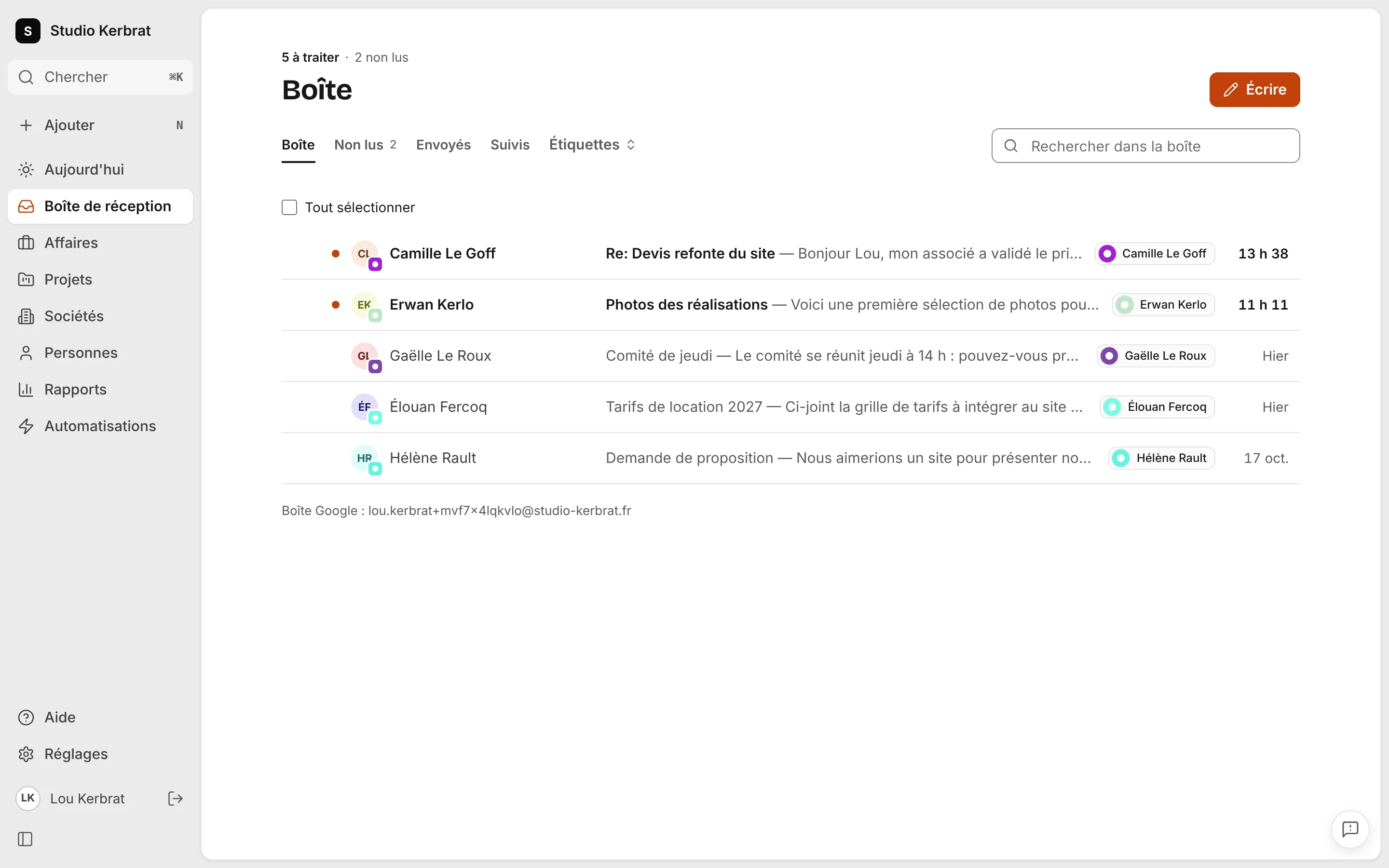Viewport: 1389px width, 868px height.
Task: Click the Camille Le Goff contact chip
Action: pyautogui.click(x=1154, y=254)
